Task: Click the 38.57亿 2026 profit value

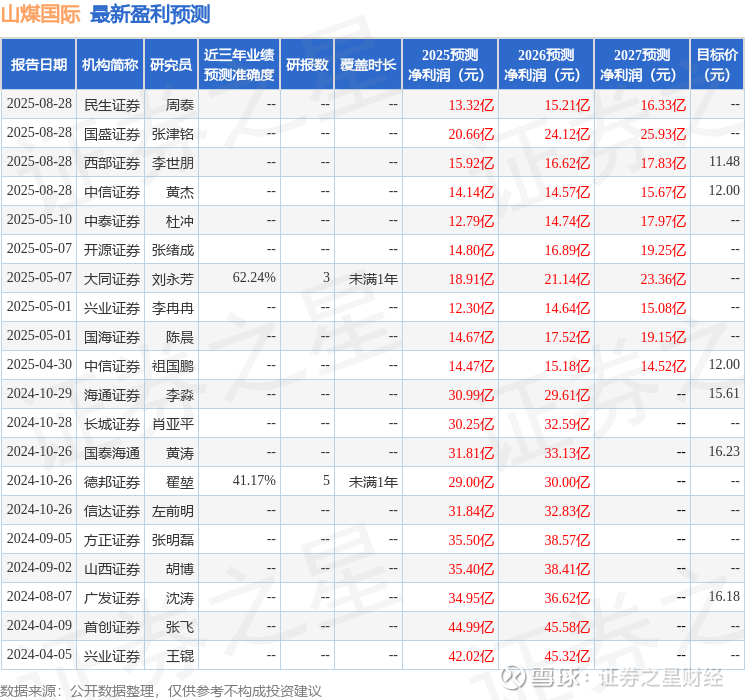Action: pos(567,540)
